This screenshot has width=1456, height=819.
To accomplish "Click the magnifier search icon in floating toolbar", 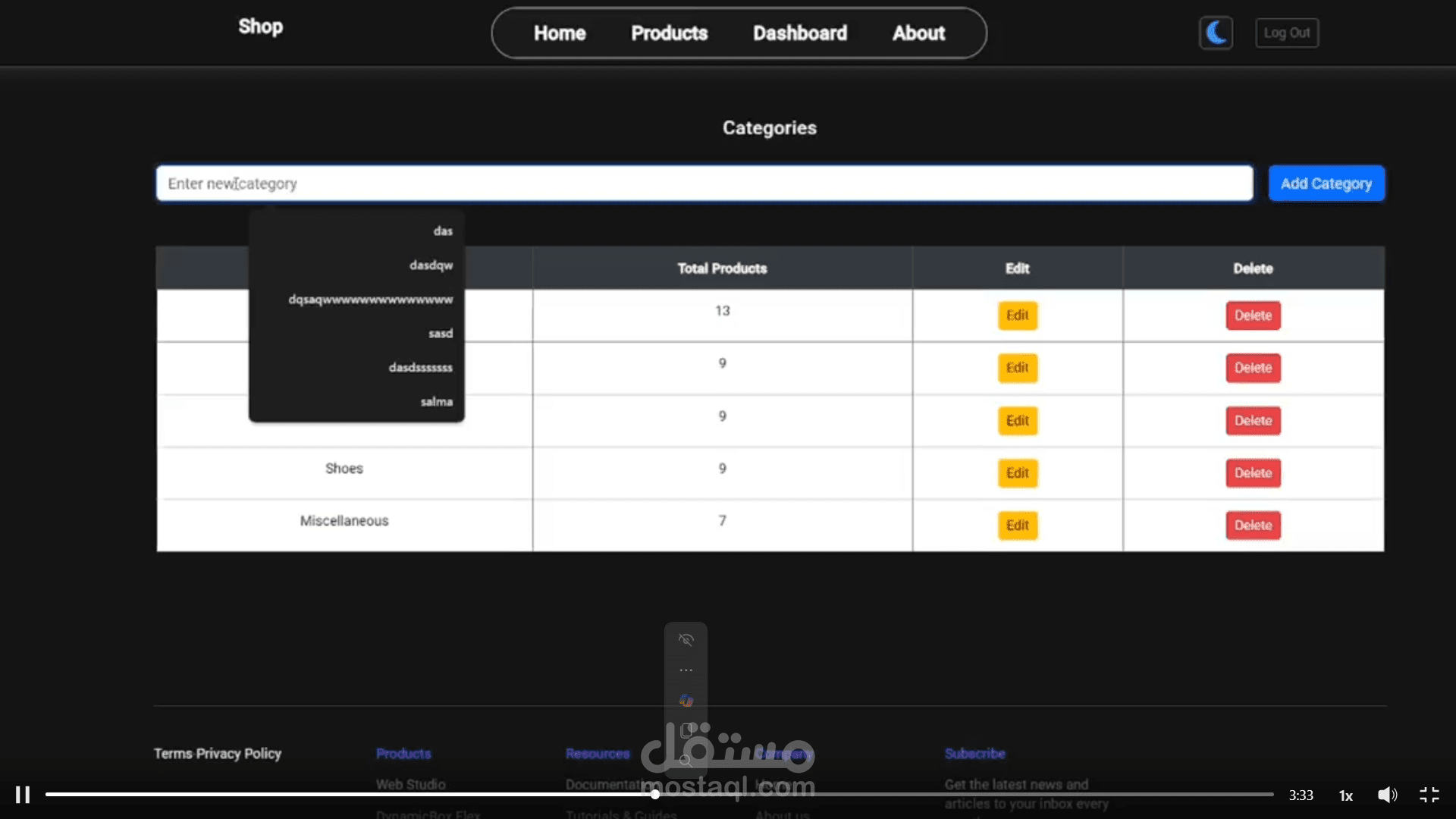I will point(686,761).
